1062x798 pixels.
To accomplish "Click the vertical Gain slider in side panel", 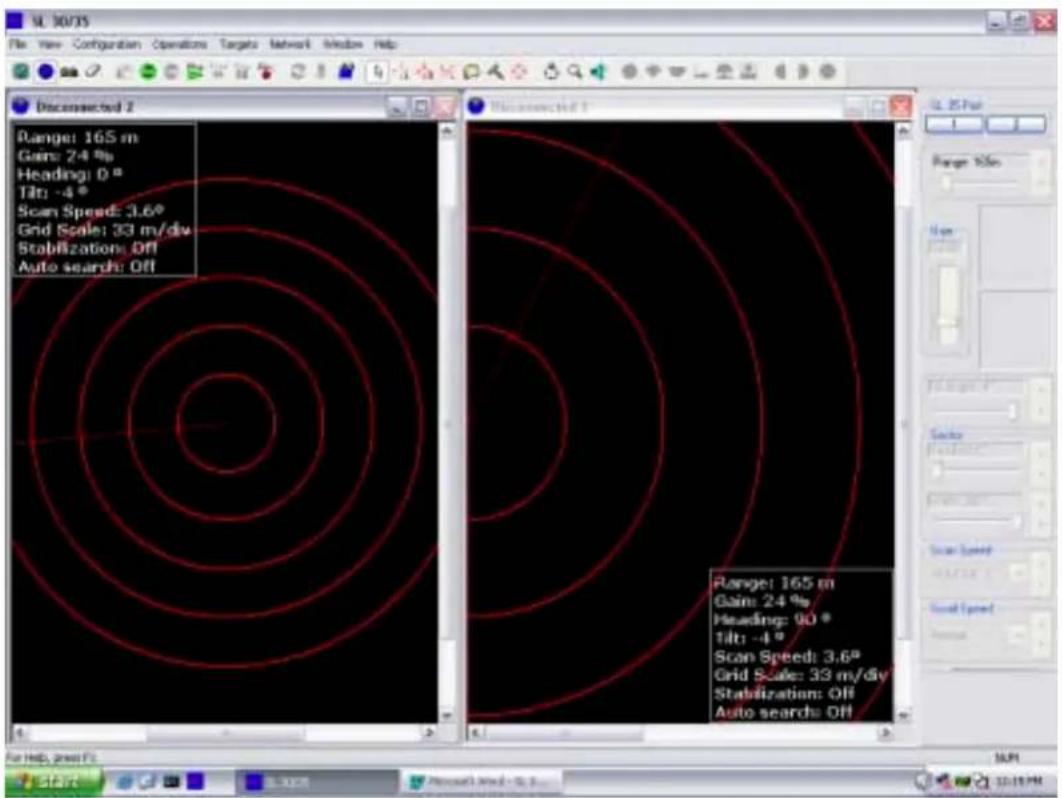I will pyautogui.click(x=948, y=305).
